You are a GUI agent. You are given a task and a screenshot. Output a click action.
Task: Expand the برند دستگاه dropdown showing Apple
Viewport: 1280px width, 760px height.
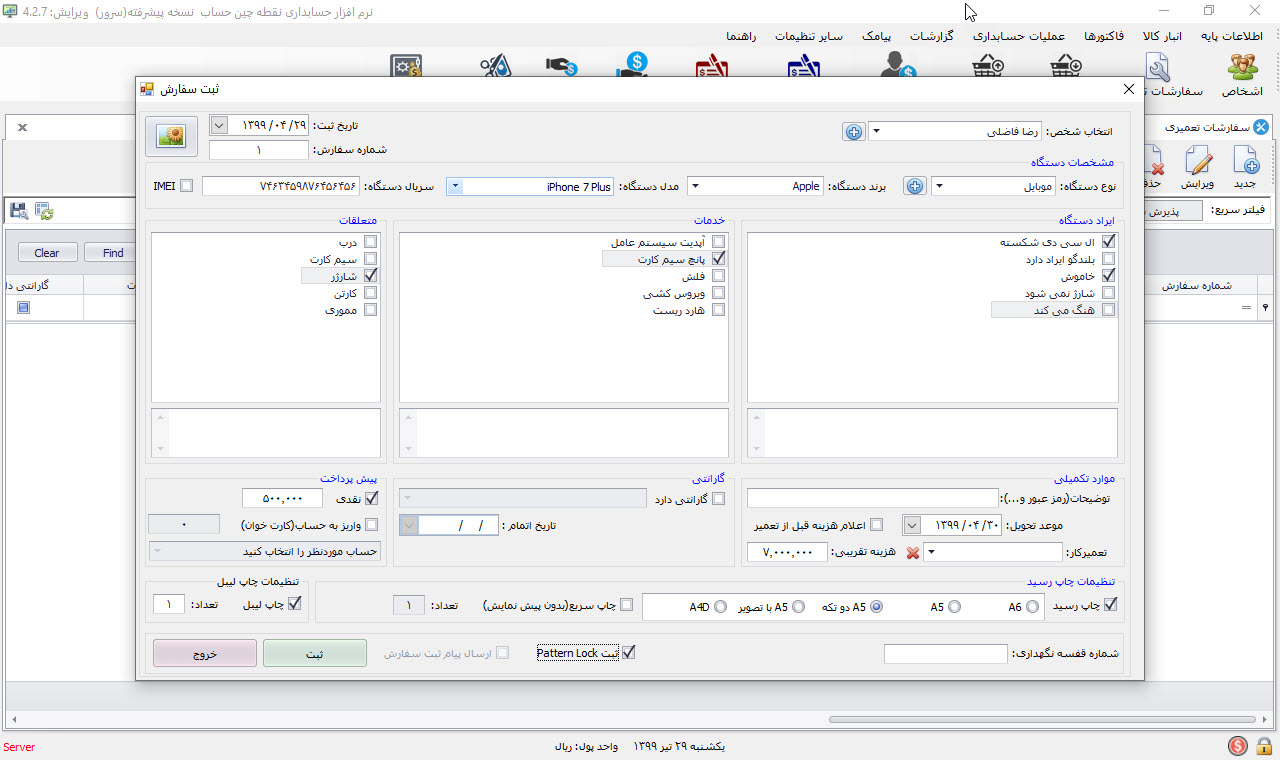tap(694, 186)
